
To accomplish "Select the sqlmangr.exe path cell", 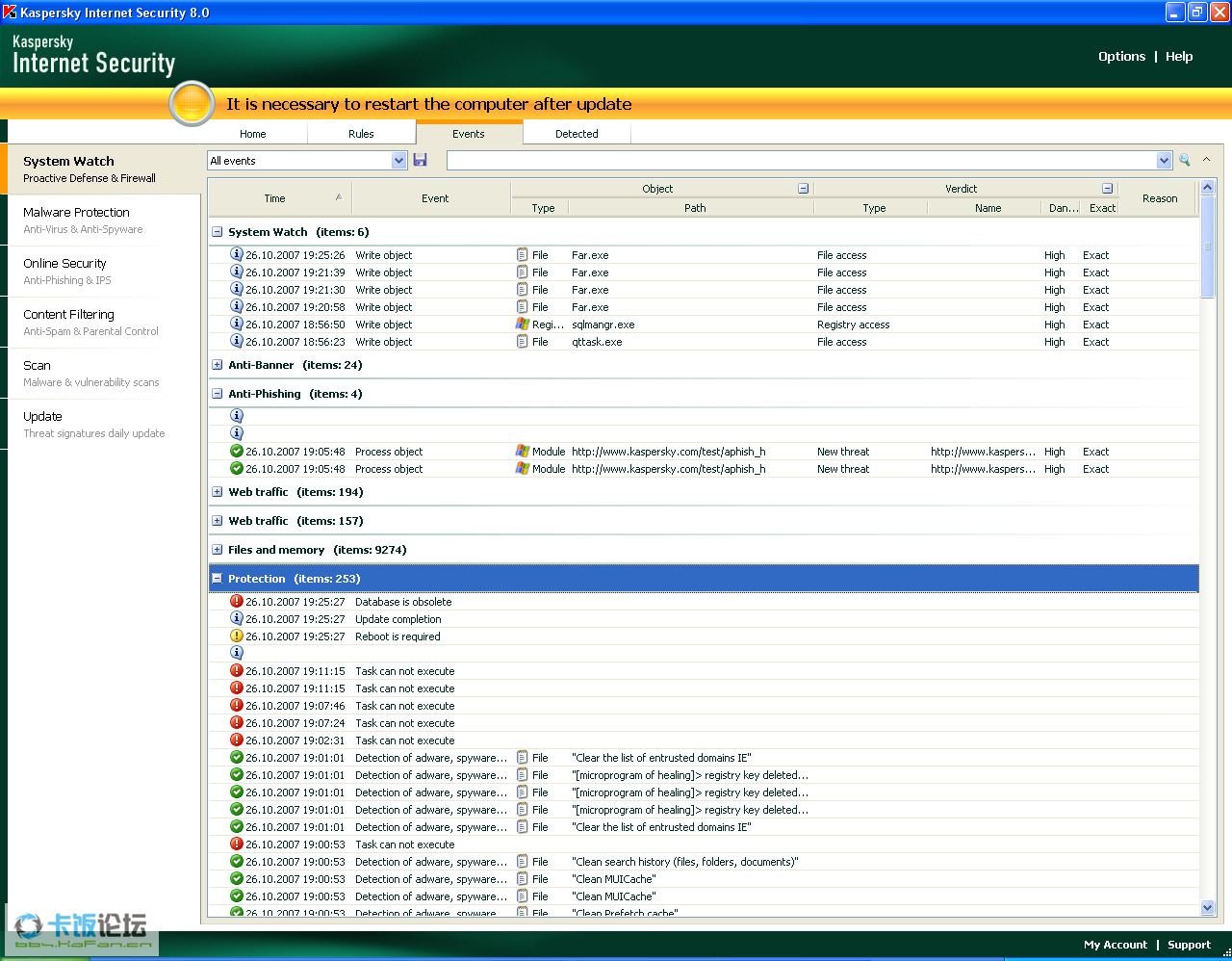I will (603, 325).
